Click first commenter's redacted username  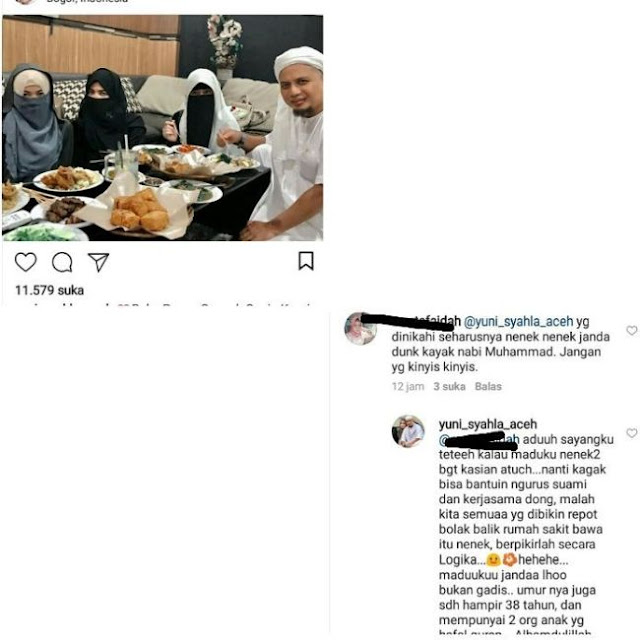(x=411, y=322)
